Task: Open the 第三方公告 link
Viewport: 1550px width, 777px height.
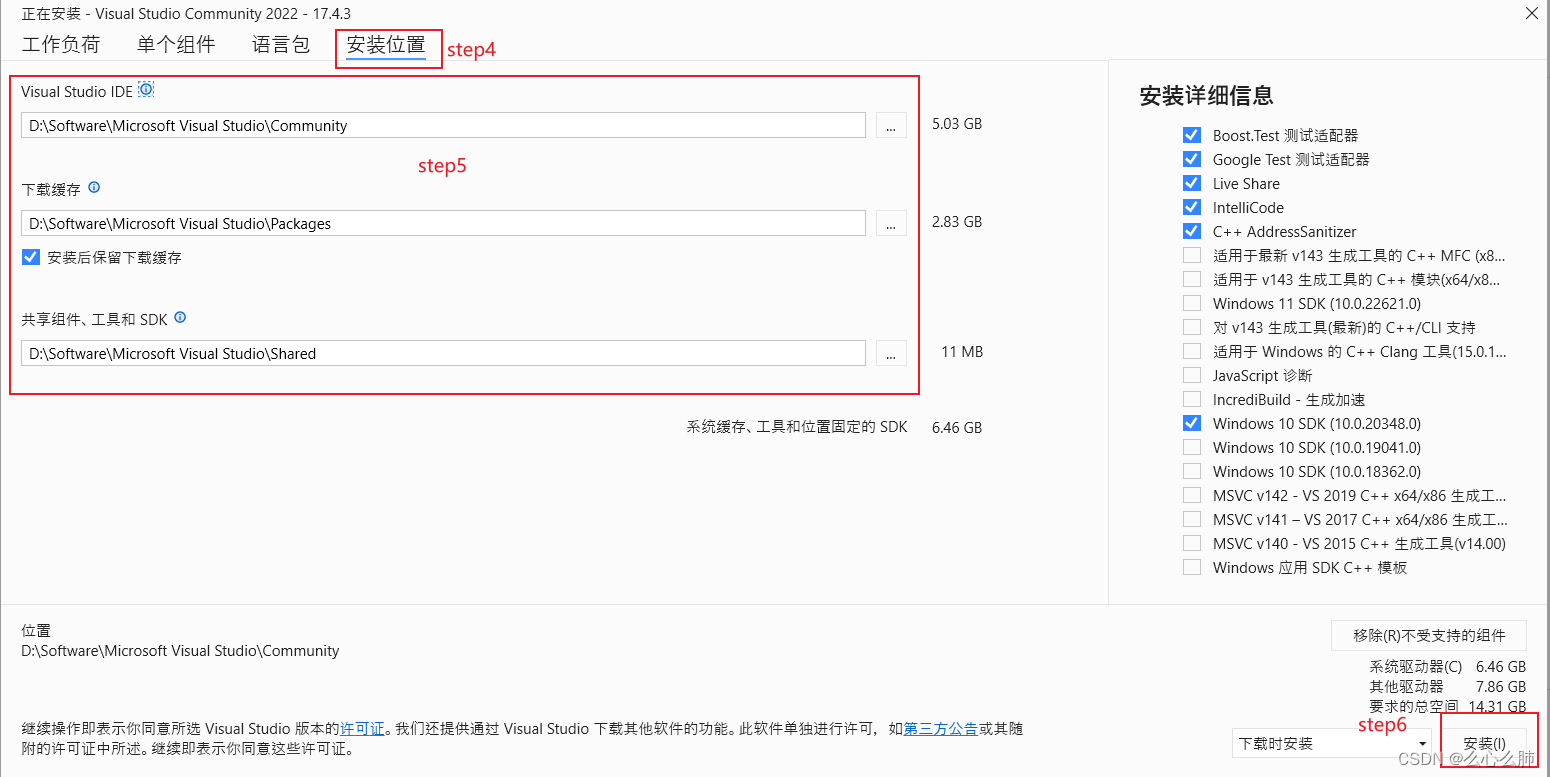Action: 941,729
